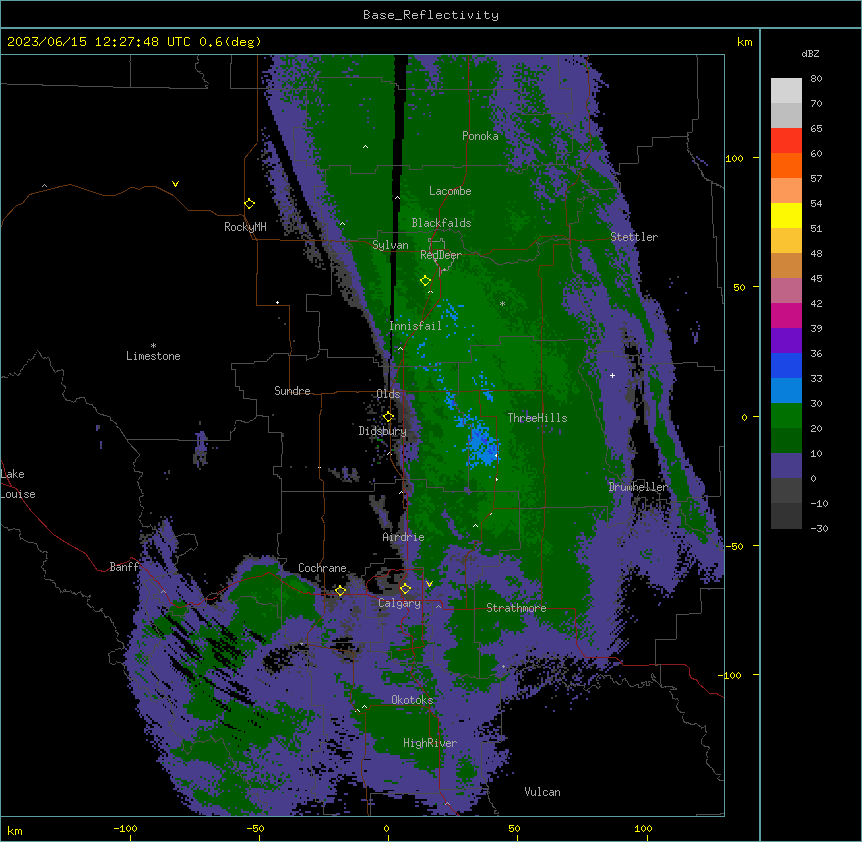Click the red 65 dBZ color swatch
This screenshot has width=862, height=842.
point(786,141)
